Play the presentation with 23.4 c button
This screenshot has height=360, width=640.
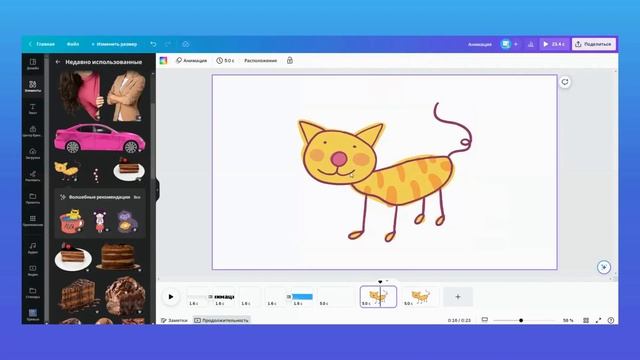(x=553, y=44)
